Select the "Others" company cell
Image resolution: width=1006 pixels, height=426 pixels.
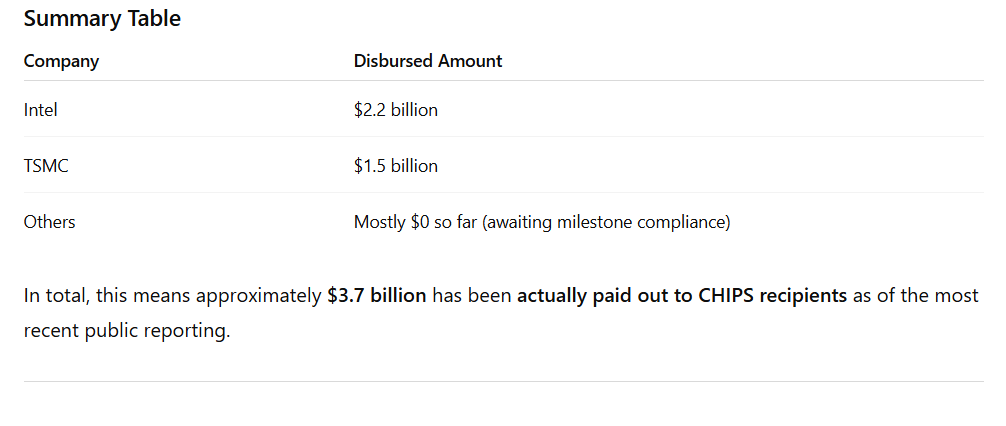tap(49, 222)
